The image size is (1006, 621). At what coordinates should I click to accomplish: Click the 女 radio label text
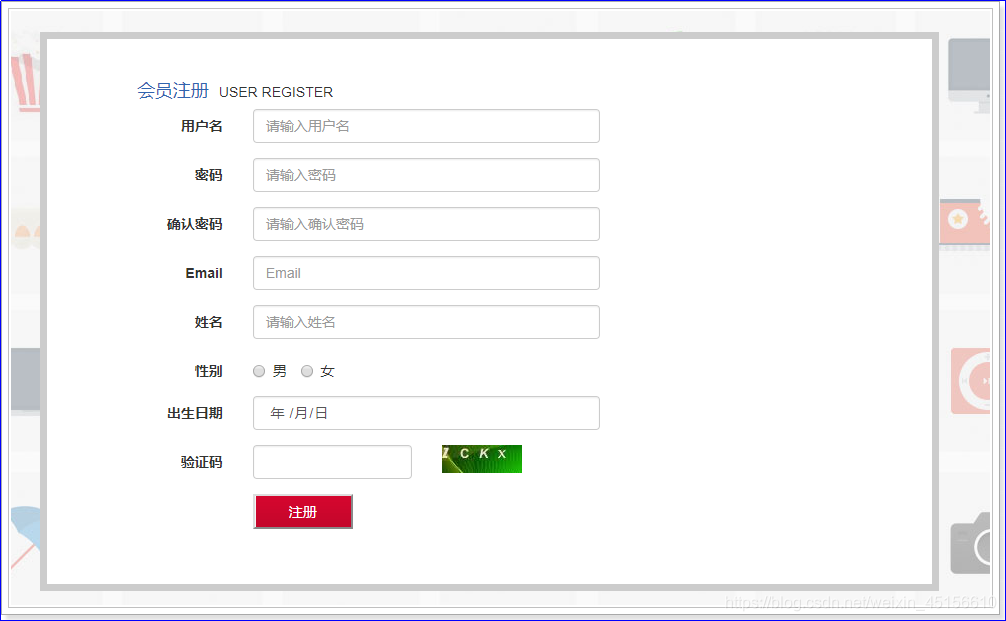point(327,371)
